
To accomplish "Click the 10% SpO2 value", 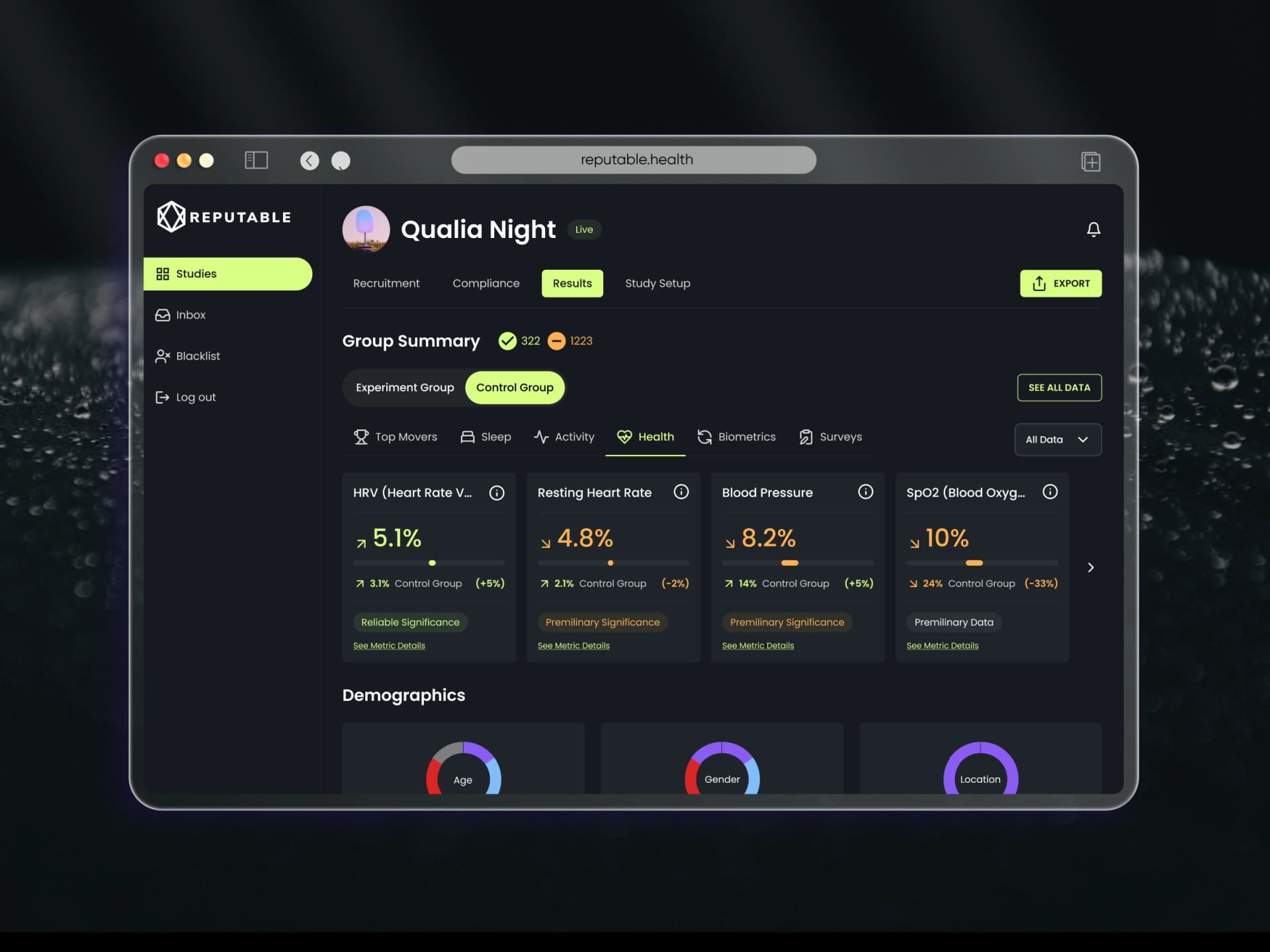I will coord(947,538).
